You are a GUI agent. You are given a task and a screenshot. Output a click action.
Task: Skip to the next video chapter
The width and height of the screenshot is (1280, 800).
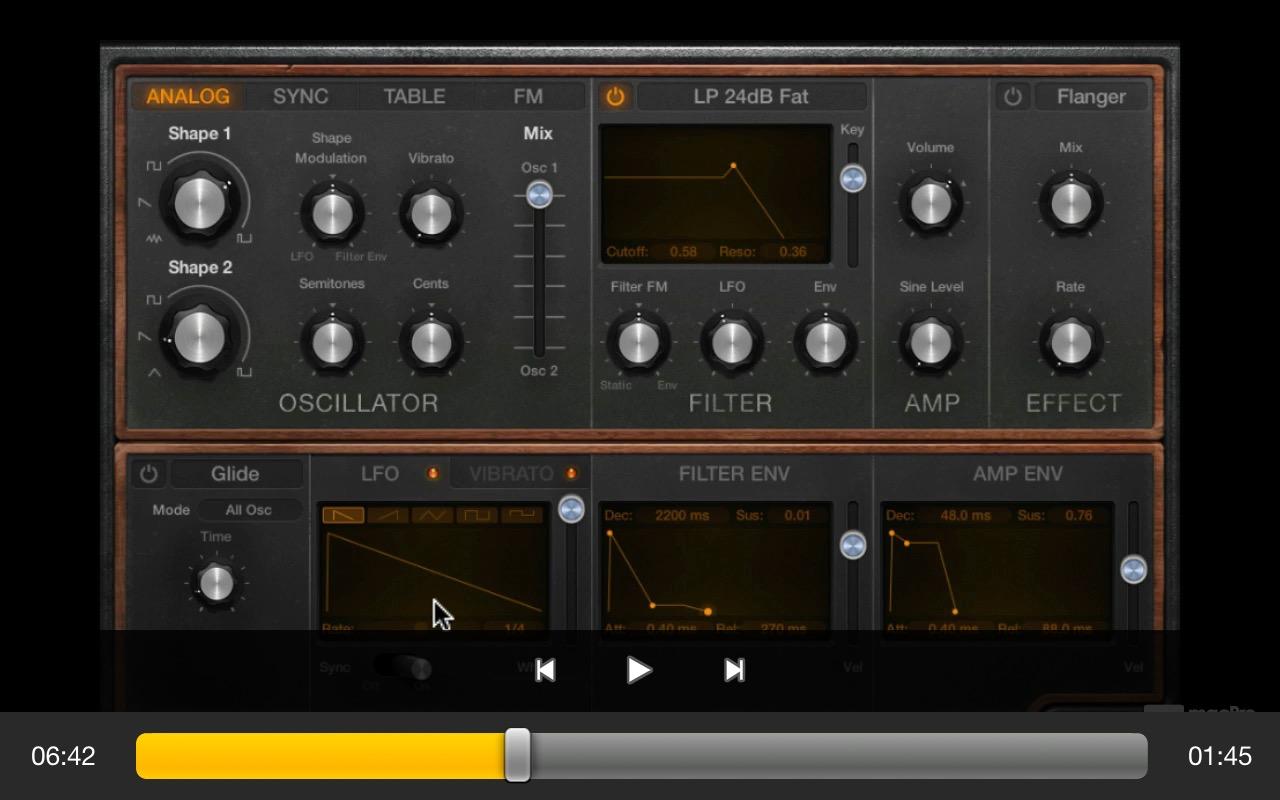tap(734, 670)
